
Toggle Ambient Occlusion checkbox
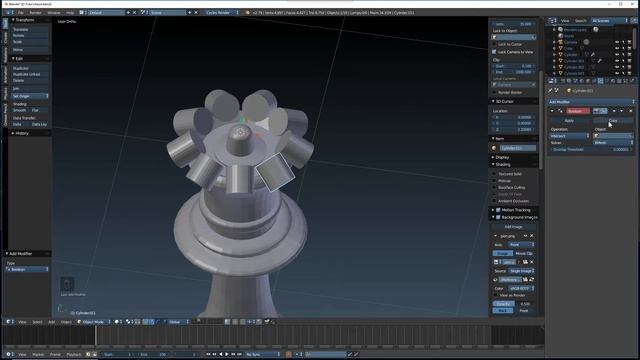[494, 201]
